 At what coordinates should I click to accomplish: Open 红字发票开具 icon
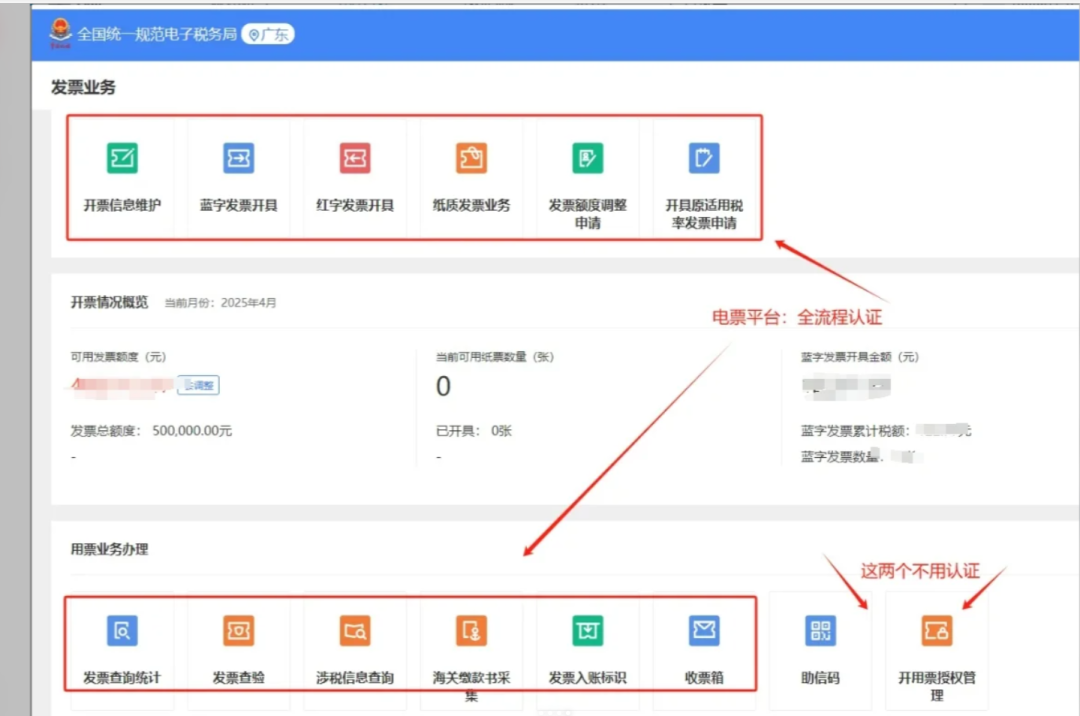click(354, 158)
